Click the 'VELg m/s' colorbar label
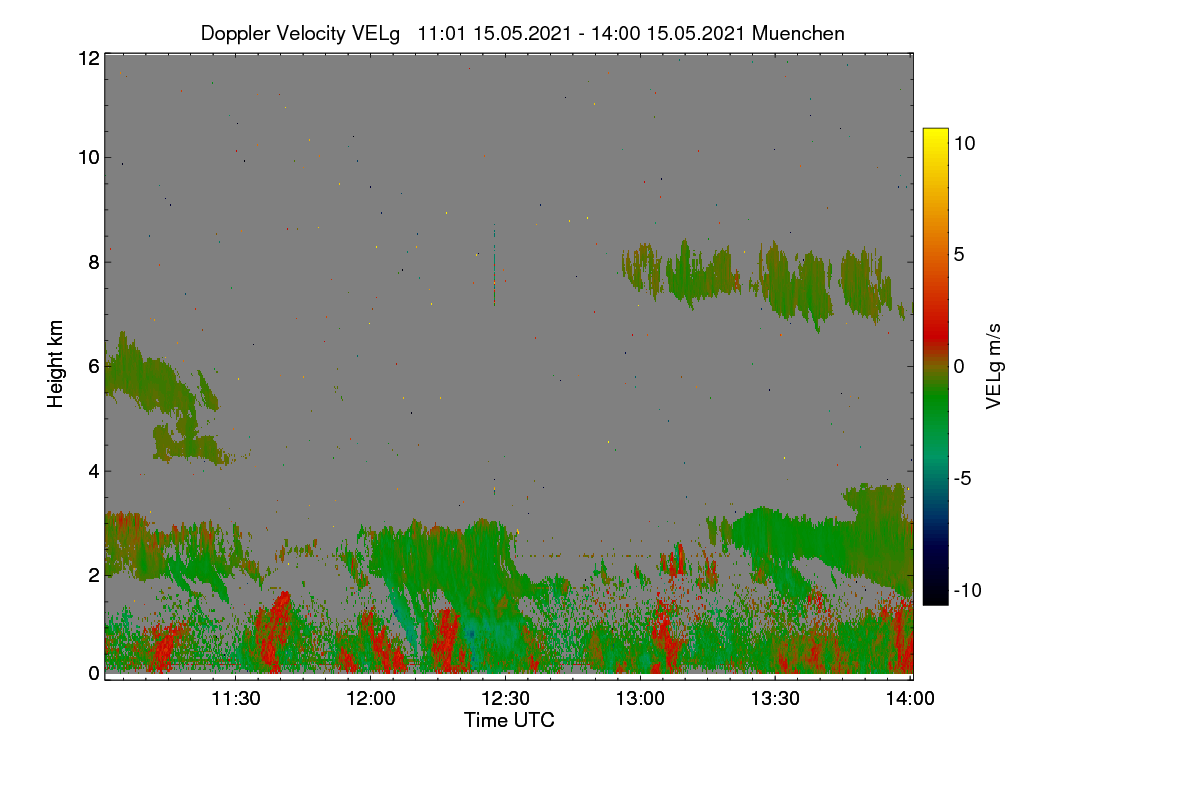This screenshot has height=800, width=1200. click(994, 366)
